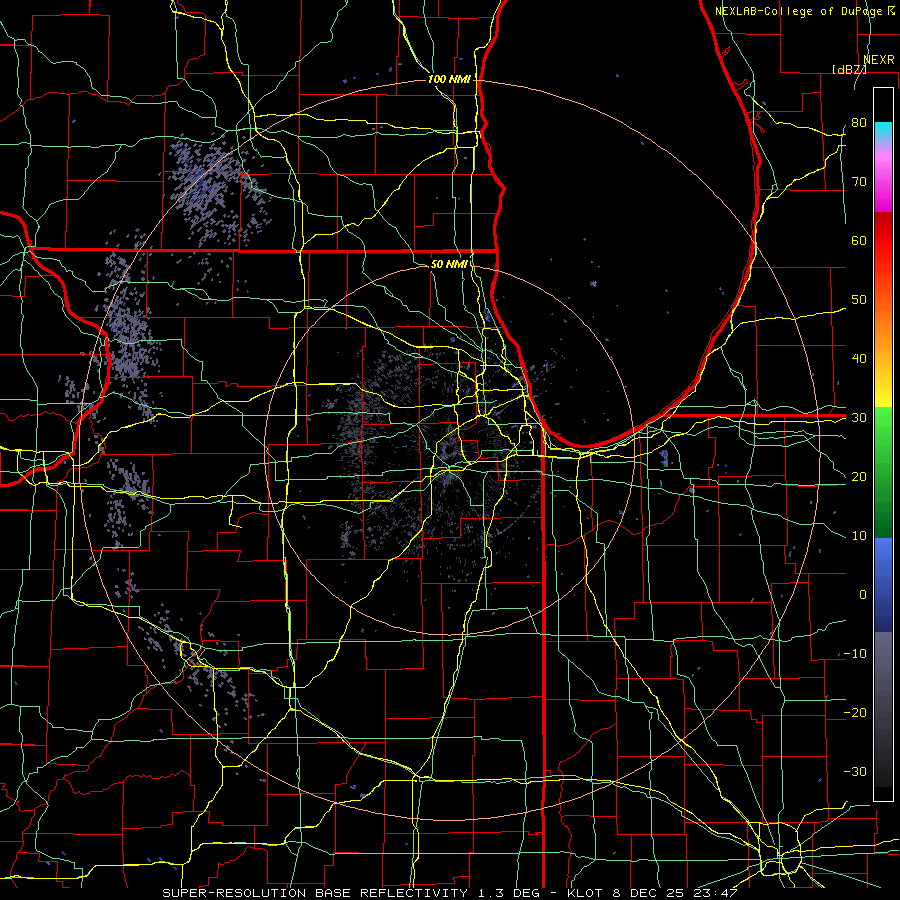Click the -30 value on the dBZ scale
Viewport: 900px width, 900px height.
(855, 771)
